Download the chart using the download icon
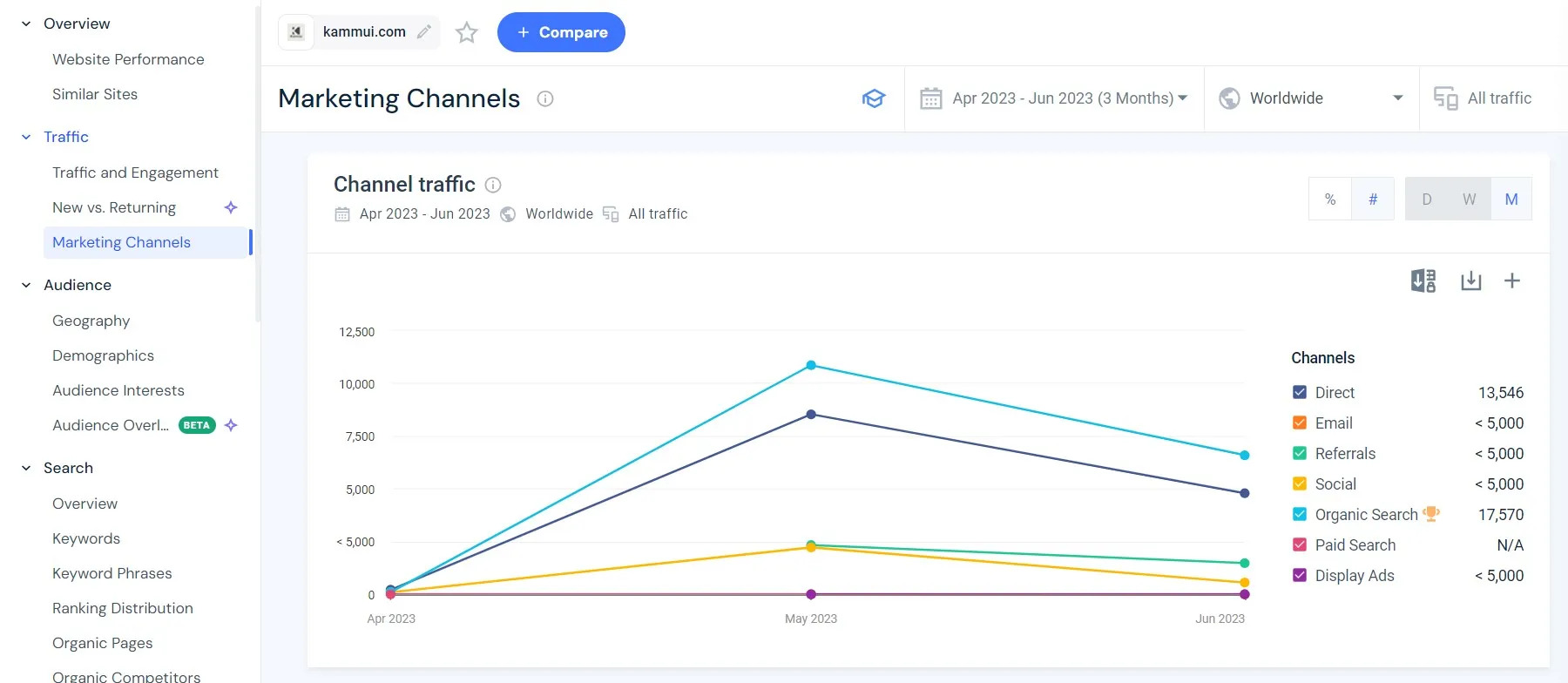Screen dimensions: 1568x683 (x=1470, y=281)
